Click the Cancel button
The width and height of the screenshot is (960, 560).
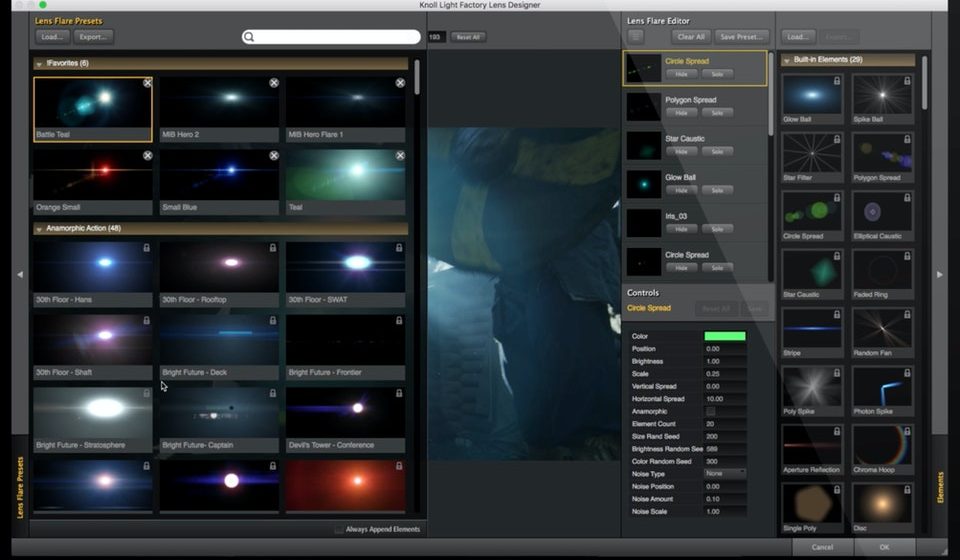(x=822, y=547)
